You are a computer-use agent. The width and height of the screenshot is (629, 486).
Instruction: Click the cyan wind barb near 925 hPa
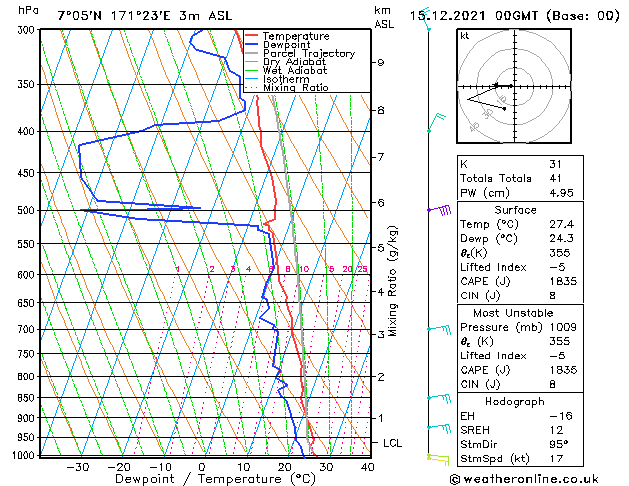coord(439,428)
